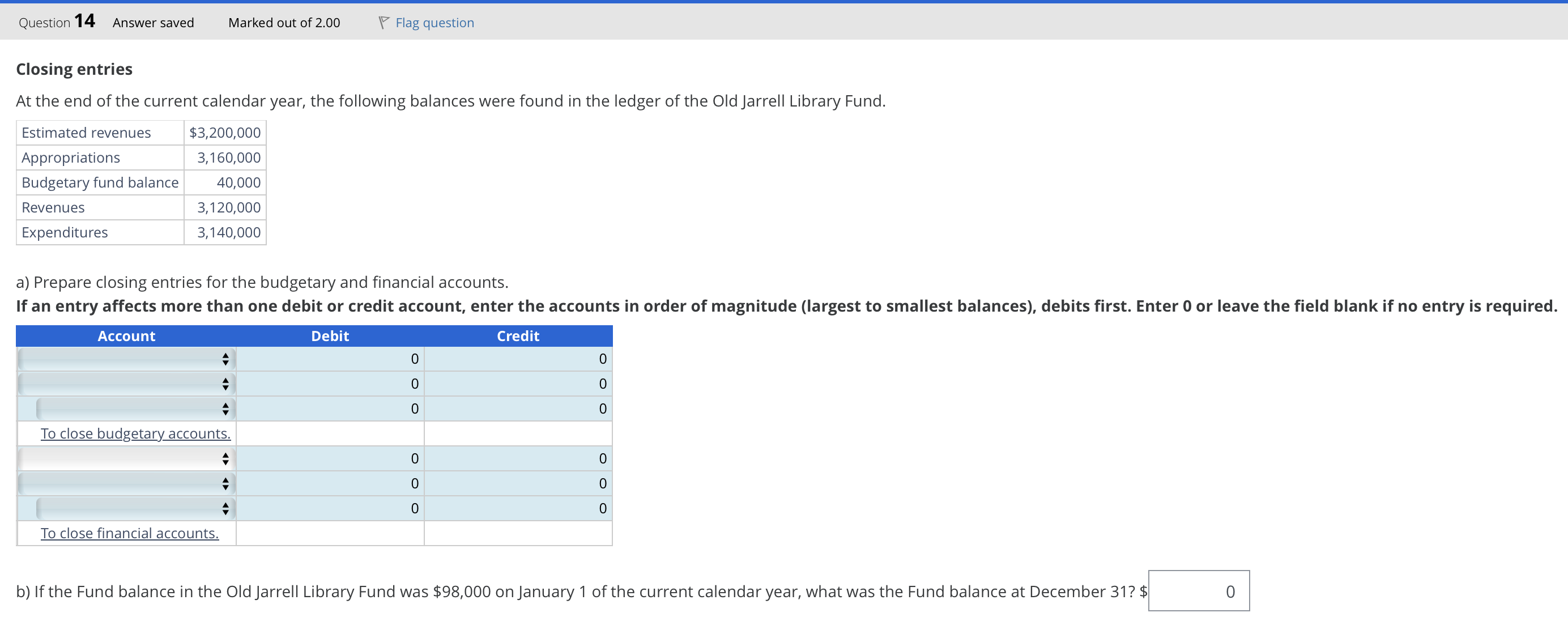Click last financial row debit field
The image size is (1568, 634).
(330, 509)
